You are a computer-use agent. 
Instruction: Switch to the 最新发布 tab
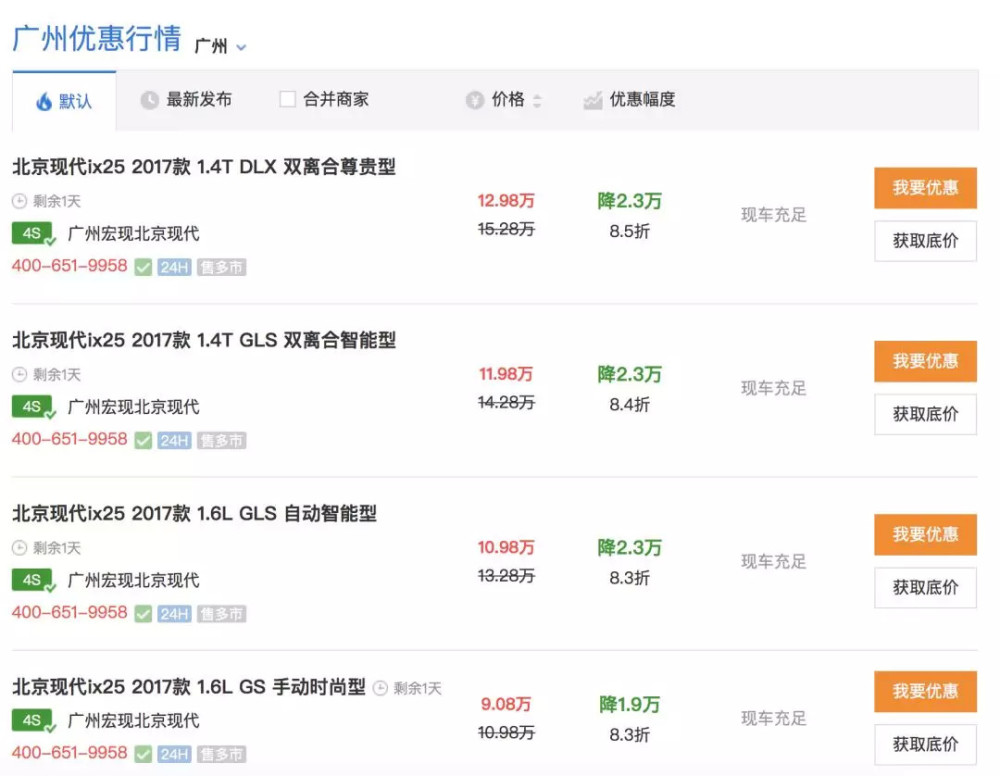click(198, 100)
